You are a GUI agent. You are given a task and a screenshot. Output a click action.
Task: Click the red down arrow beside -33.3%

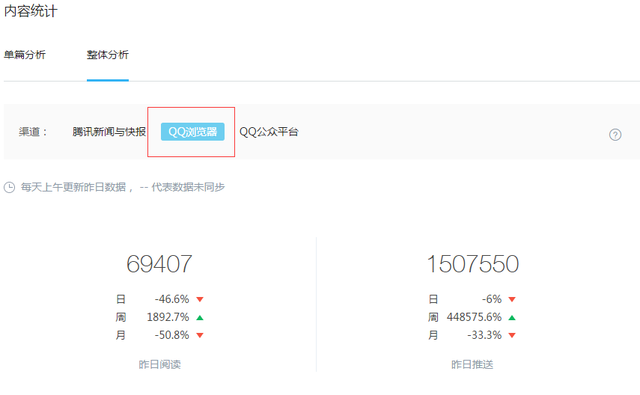(512, 335)
